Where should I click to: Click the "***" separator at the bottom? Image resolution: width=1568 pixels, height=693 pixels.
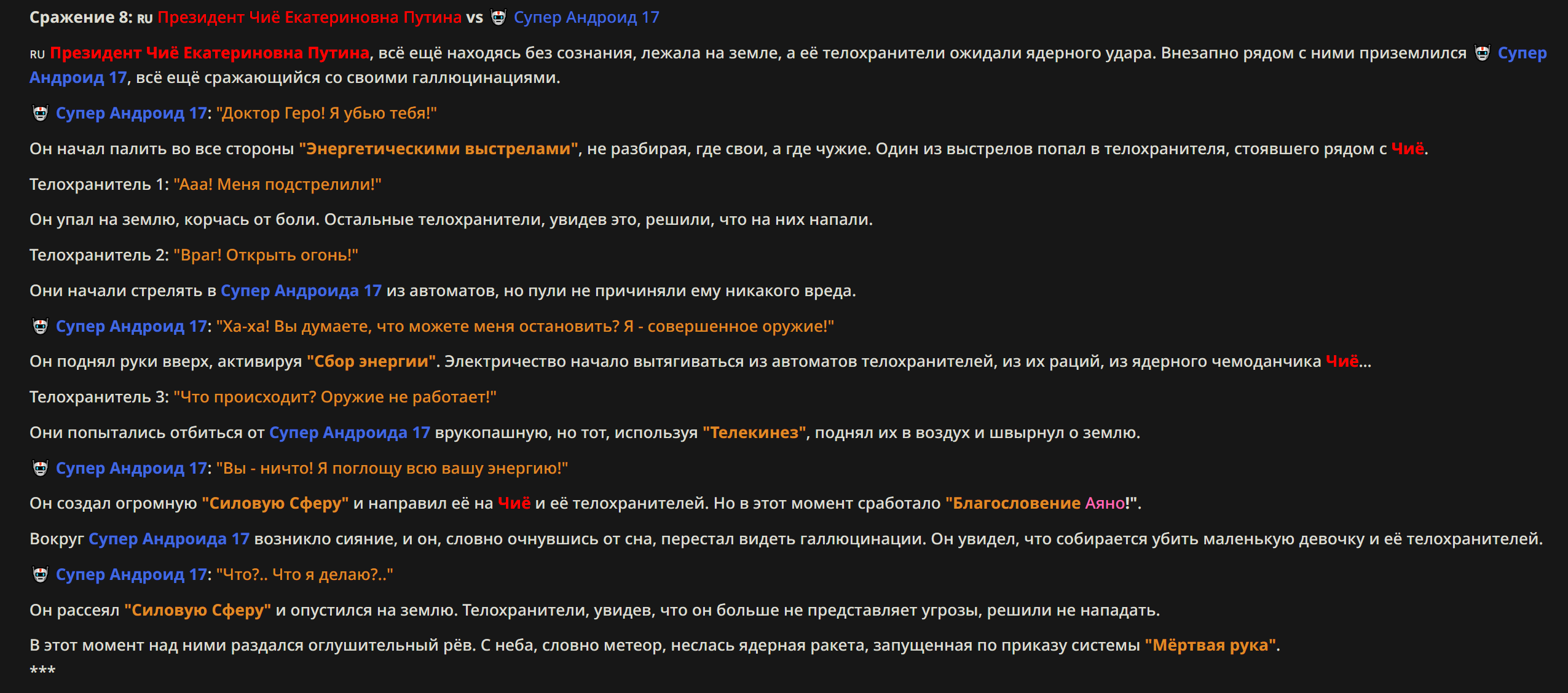click(x=42, y=670)
